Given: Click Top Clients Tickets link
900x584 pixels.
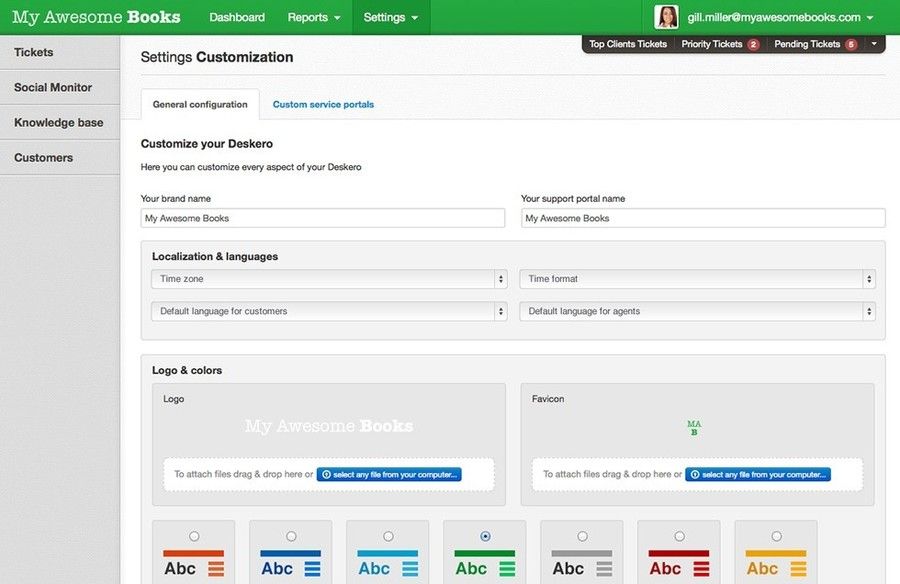Looking at the screenshot, I should pyautogui.click(x=628, y=44).
